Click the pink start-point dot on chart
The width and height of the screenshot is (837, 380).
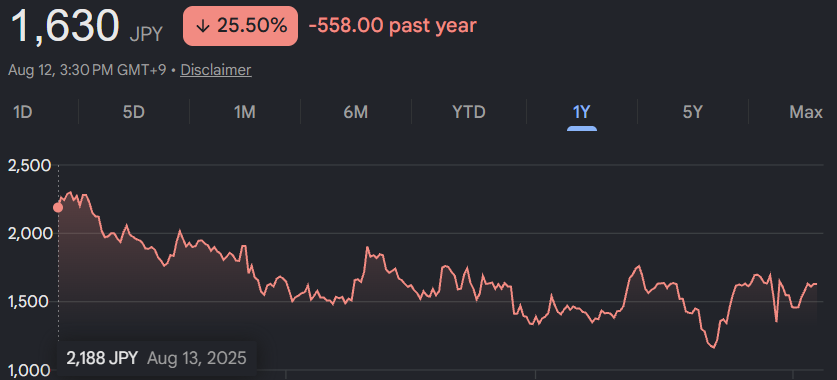point(58,208)
